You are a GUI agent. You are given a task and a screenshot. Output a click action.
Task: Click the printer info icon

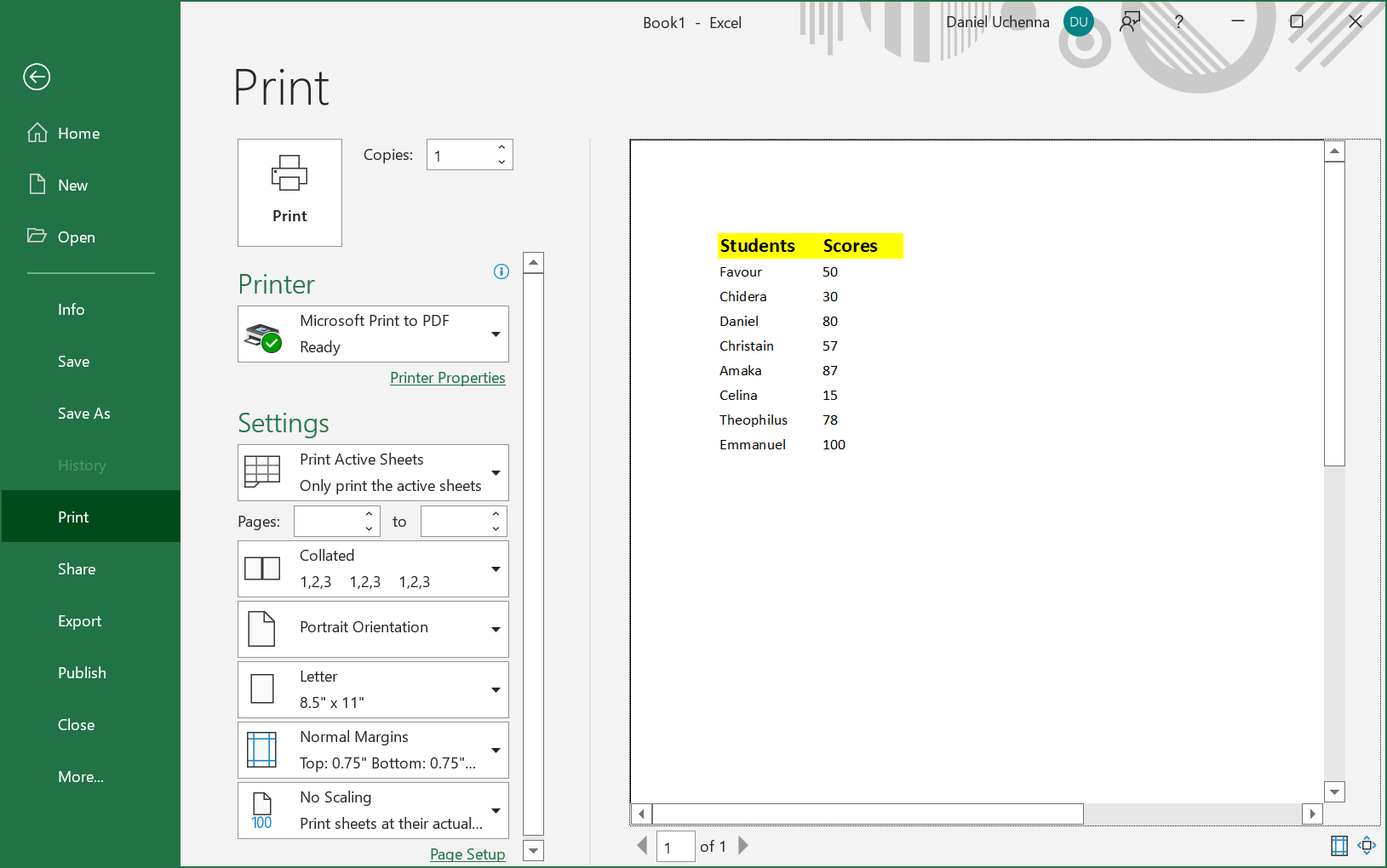pyautogui.click(x=501, y=271)
